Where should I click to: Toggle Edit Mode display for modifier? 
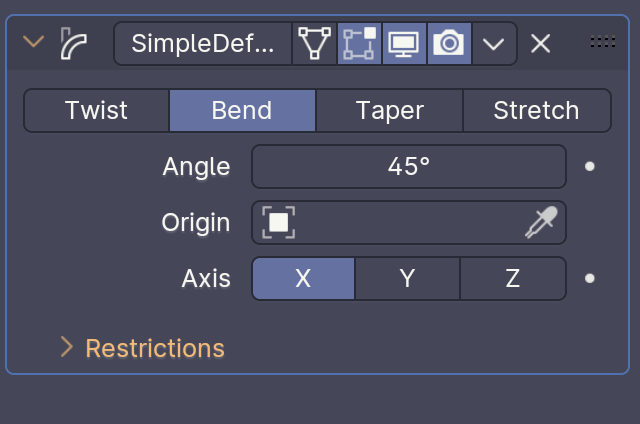coord(360,44)
